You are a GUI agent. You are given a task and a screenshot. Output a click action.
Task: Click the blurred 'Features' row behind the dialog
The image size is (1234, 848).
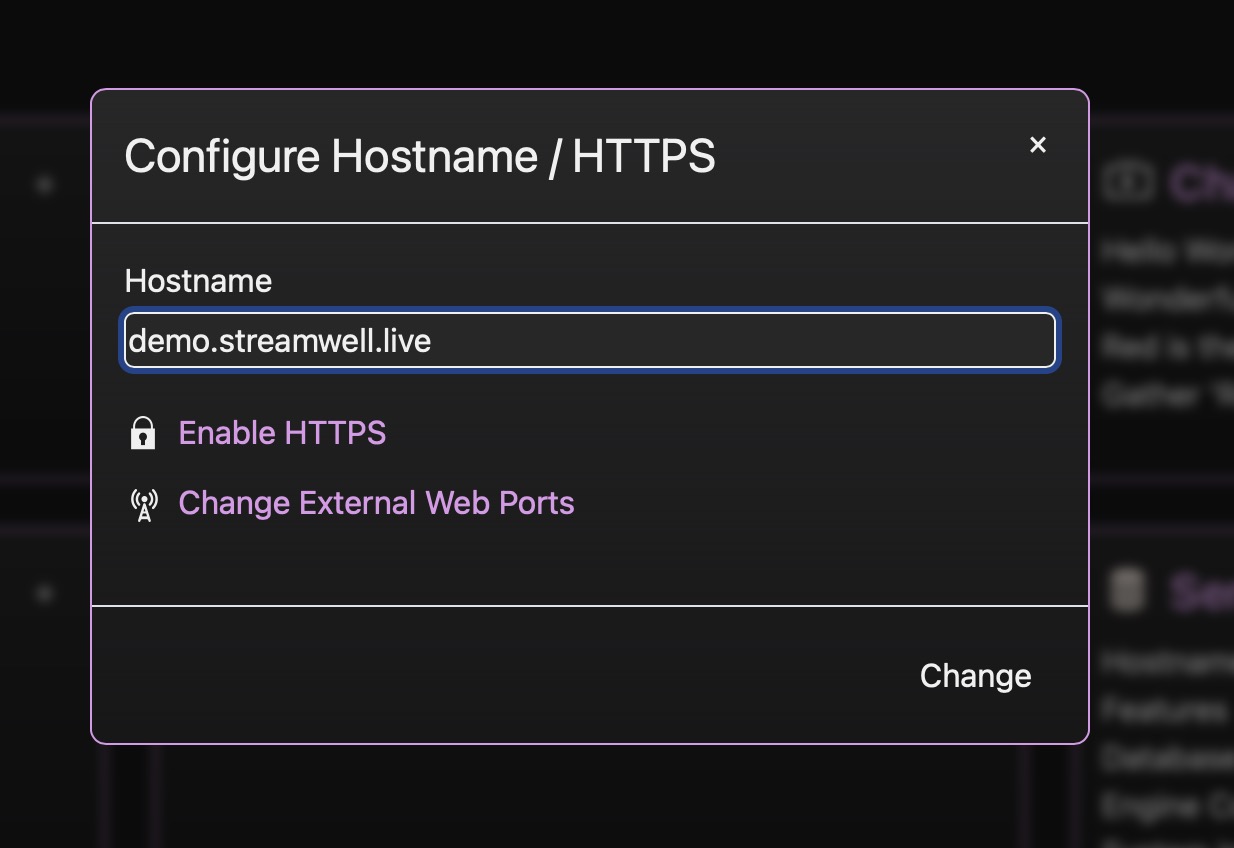coord(1166,710)
